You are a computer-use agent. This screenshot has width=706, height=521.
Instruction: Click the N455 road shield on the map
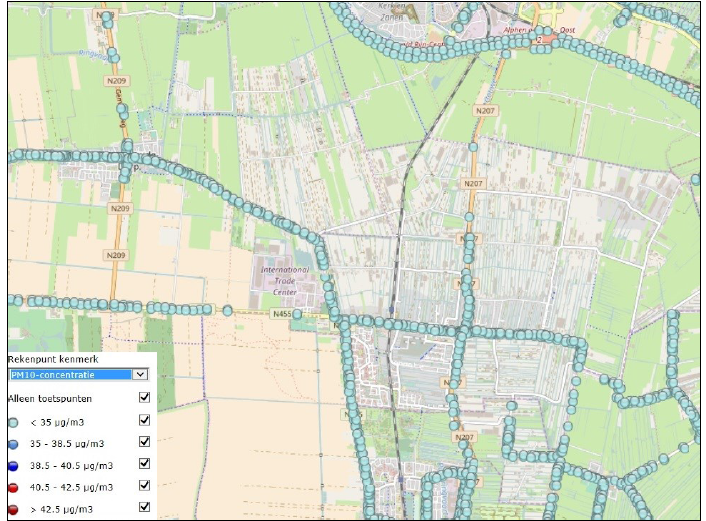(x=283, y=313)
